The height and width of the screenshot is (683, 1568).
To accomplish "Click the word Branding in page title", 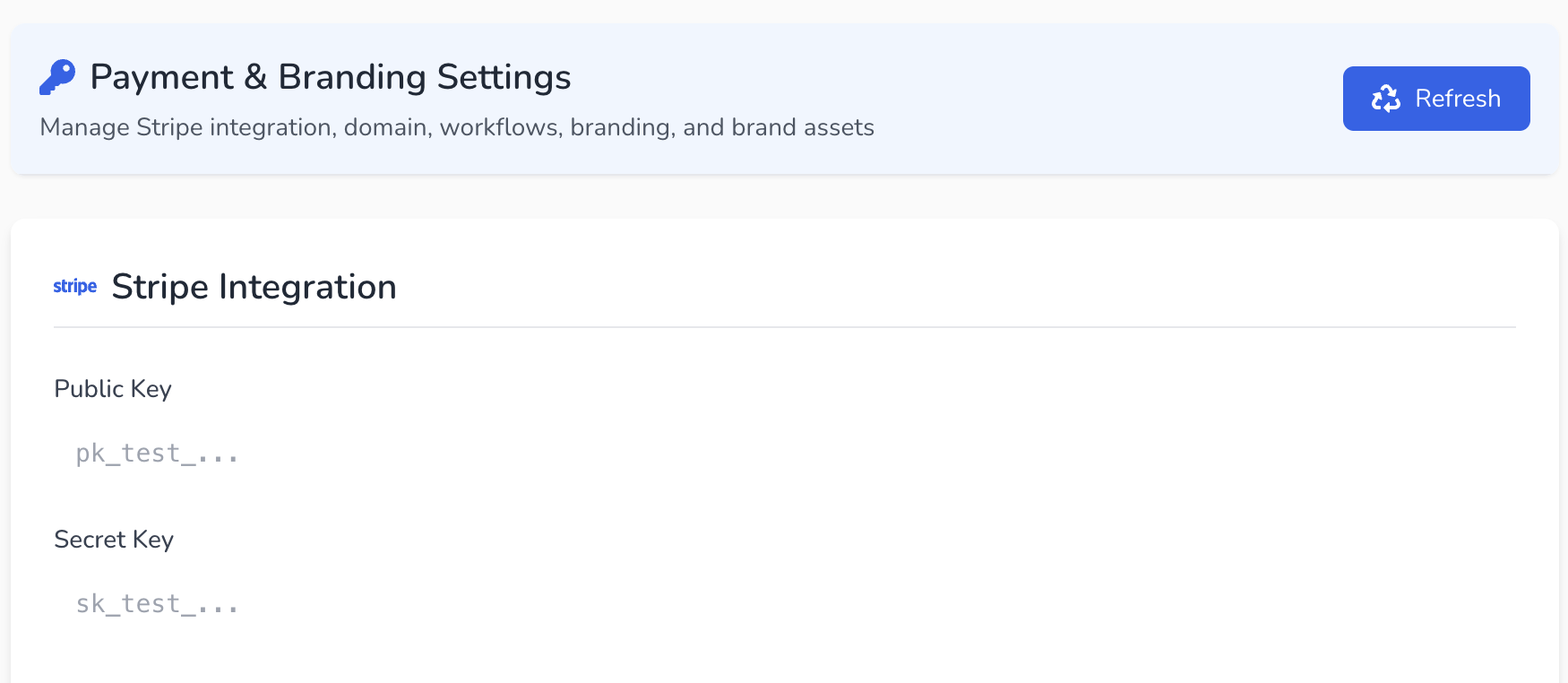I will (x=352, y=77).
